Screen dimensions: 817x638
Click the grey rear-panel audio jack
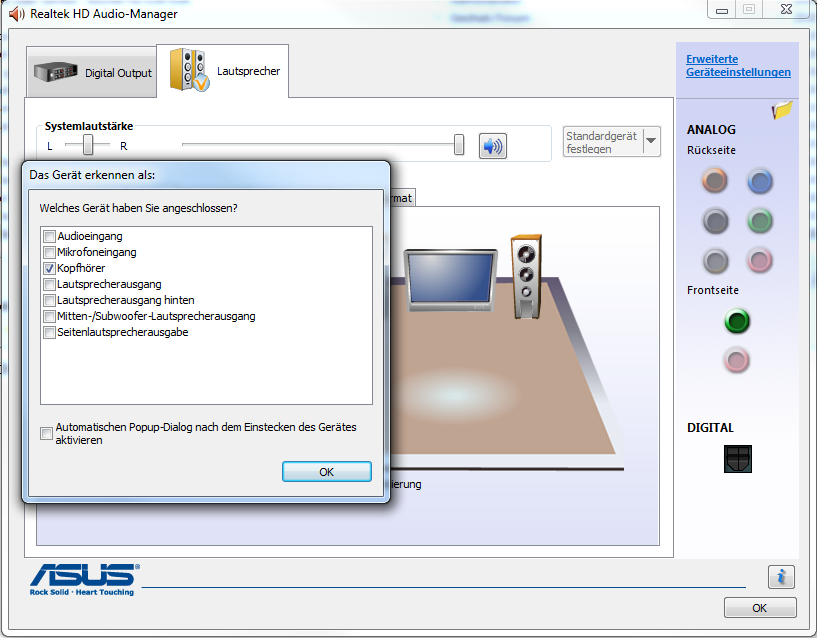pos(715,261)
